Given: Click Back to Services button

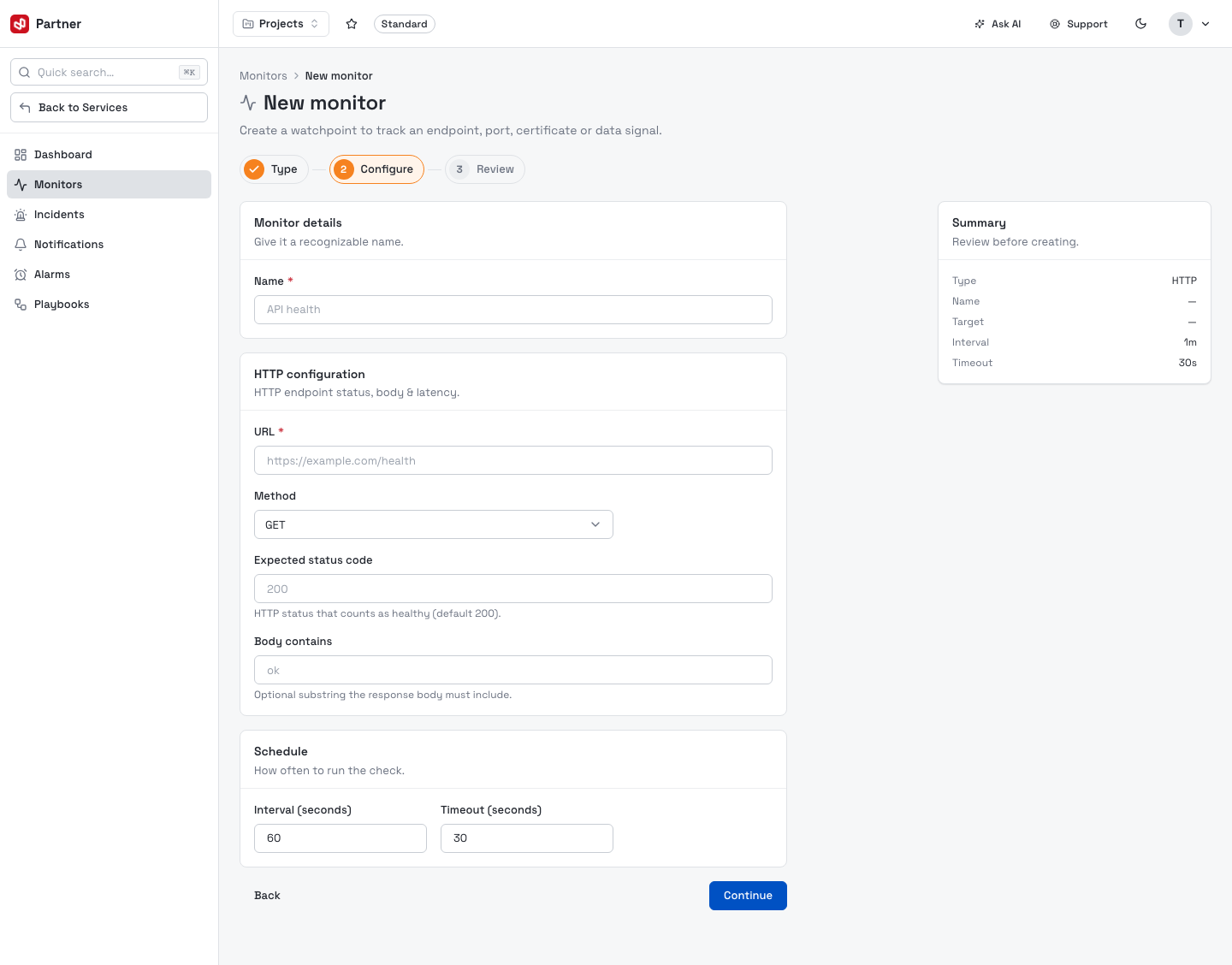Looking at the screenshot, I should click(109, 108).
